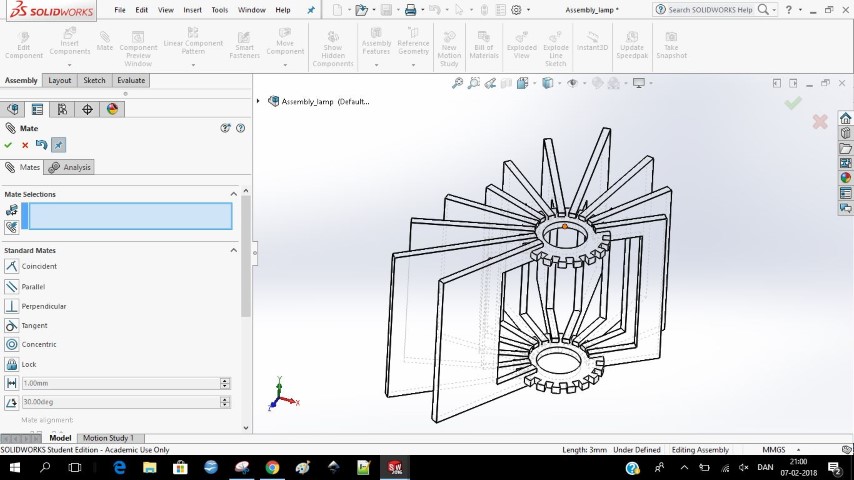Open units MMGS dropdown in status bar
The width and height of the screenshot is (854, 480).
tap(798, 449)
